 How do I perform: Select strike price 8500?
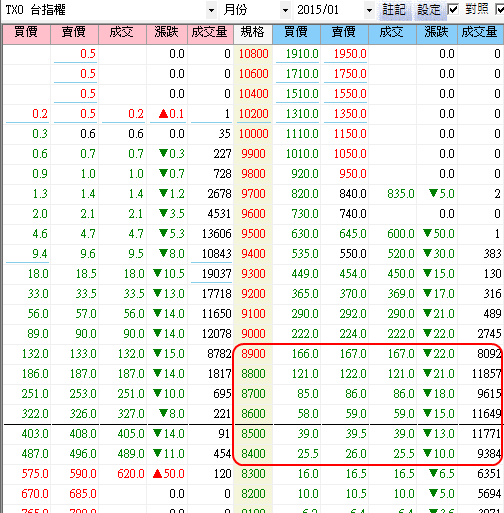click(x=253, y=434)
